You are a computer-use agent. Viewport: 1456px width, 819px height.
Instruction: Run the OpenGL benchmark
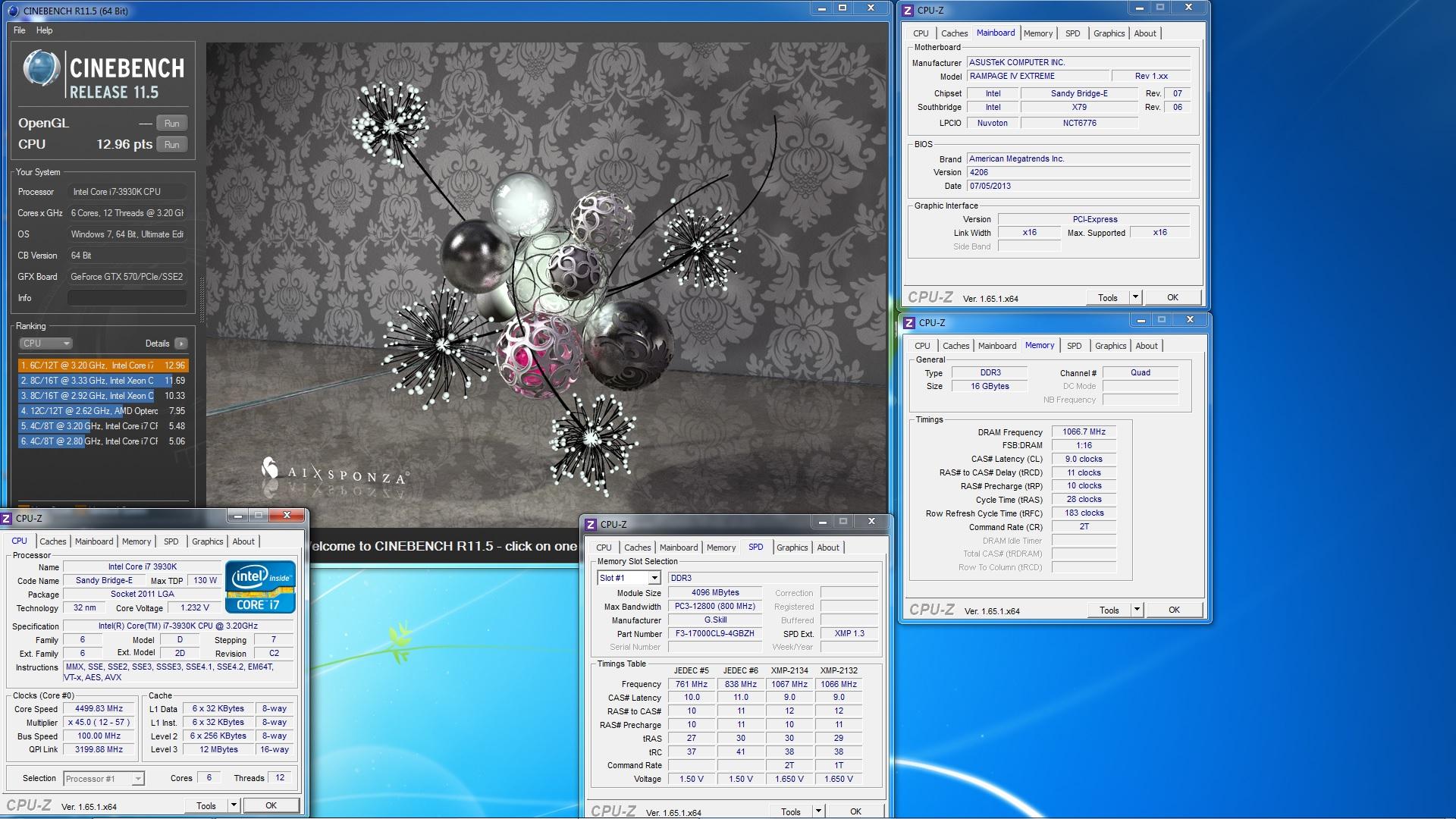point(172,123)
